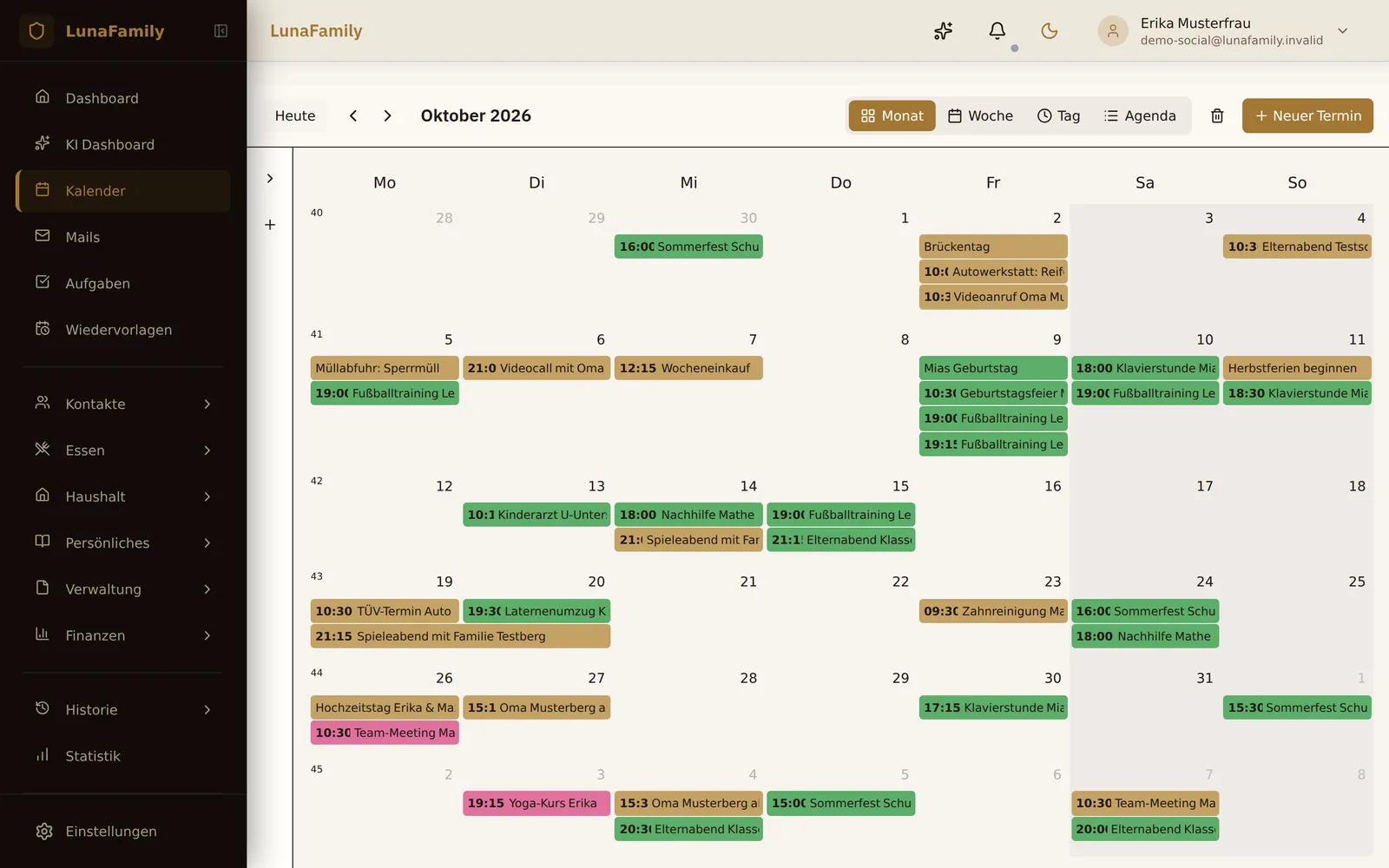Switch to Monat view
Viewport: 1389px width, 868px height.
point(892,115)
